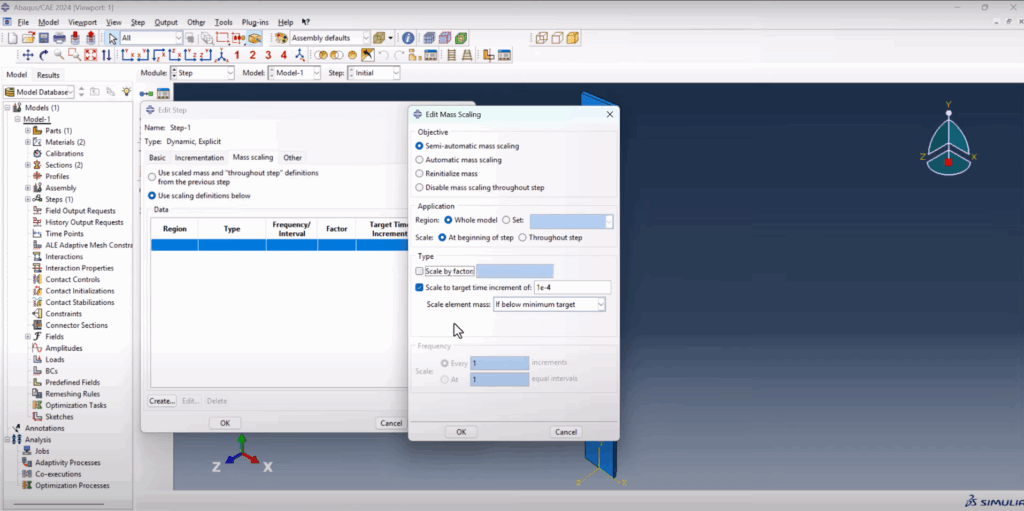
Task: Click the target time increment field
Action: 572,288
